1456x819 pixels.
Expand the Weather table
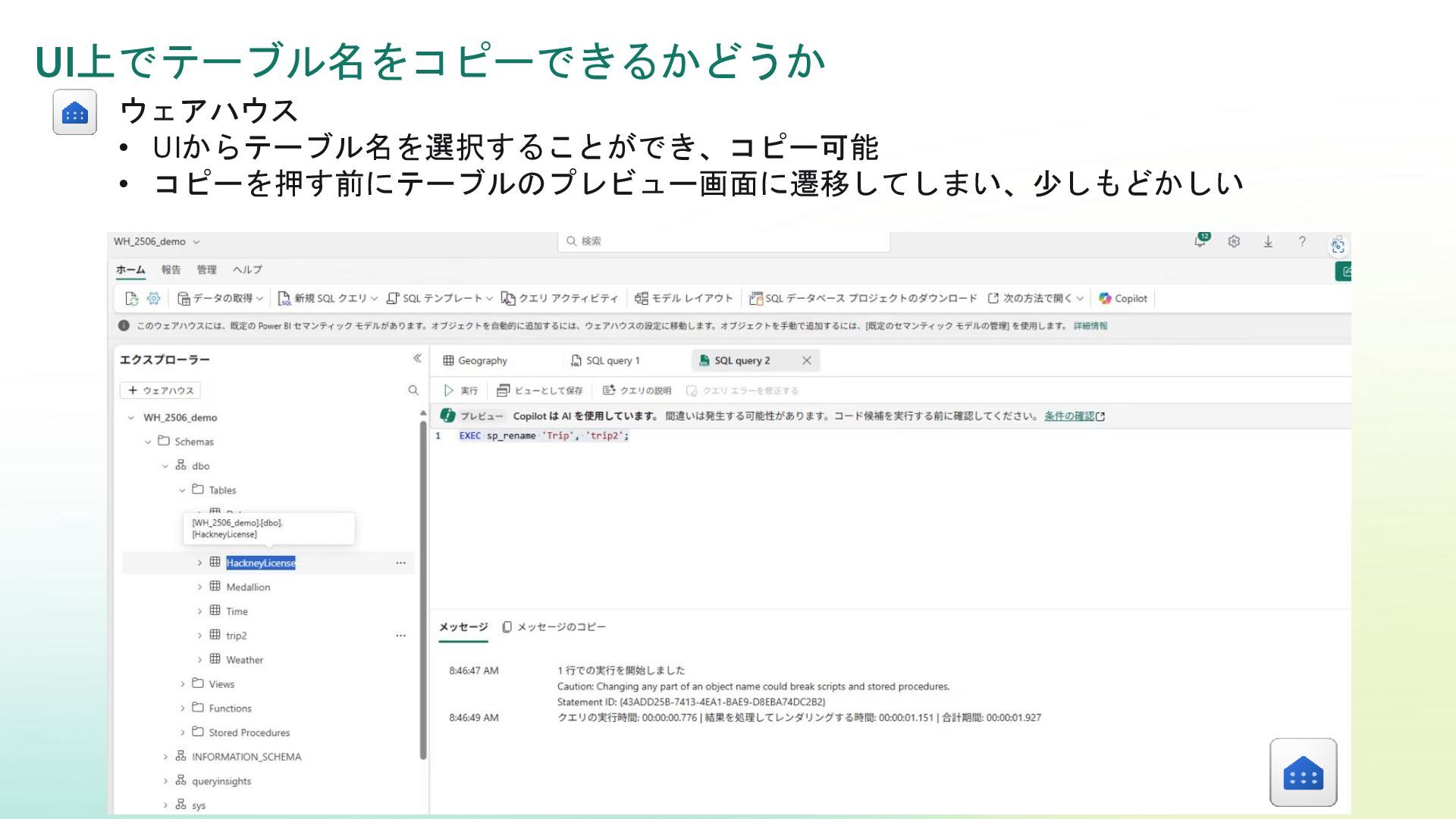199,660
